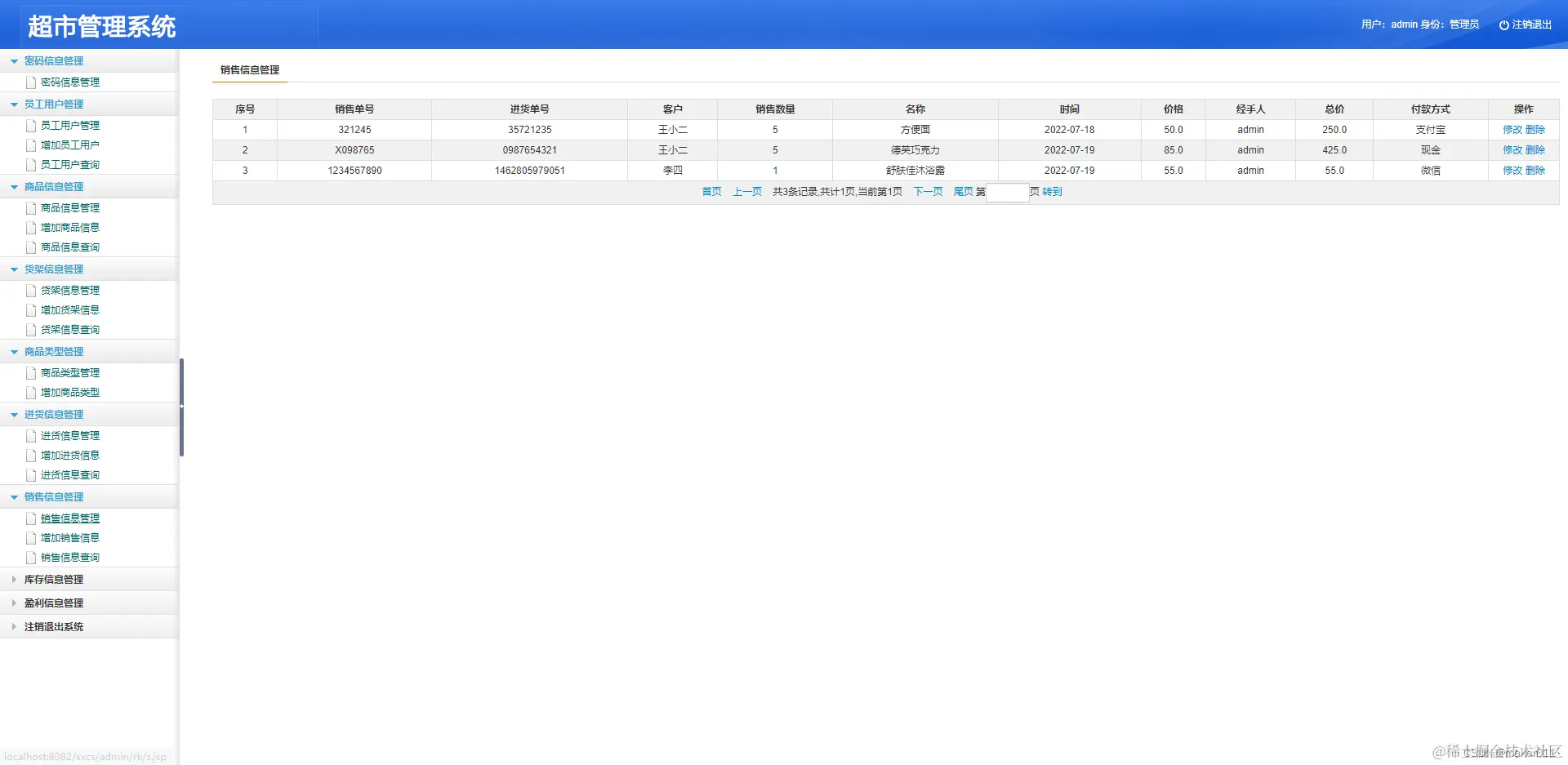Collapse the 商品类型管理 section arrow

[x=14, y=352]
